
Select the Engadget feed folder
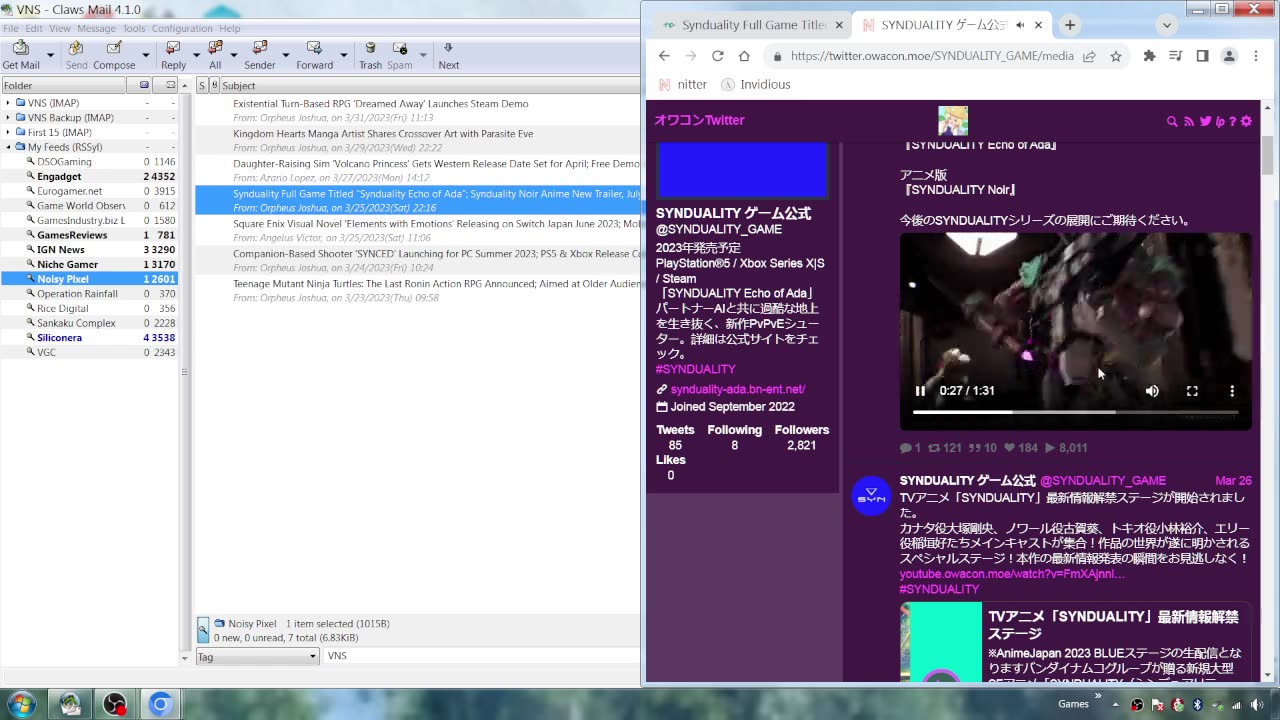pyautogui.click(x=59, y=176)
